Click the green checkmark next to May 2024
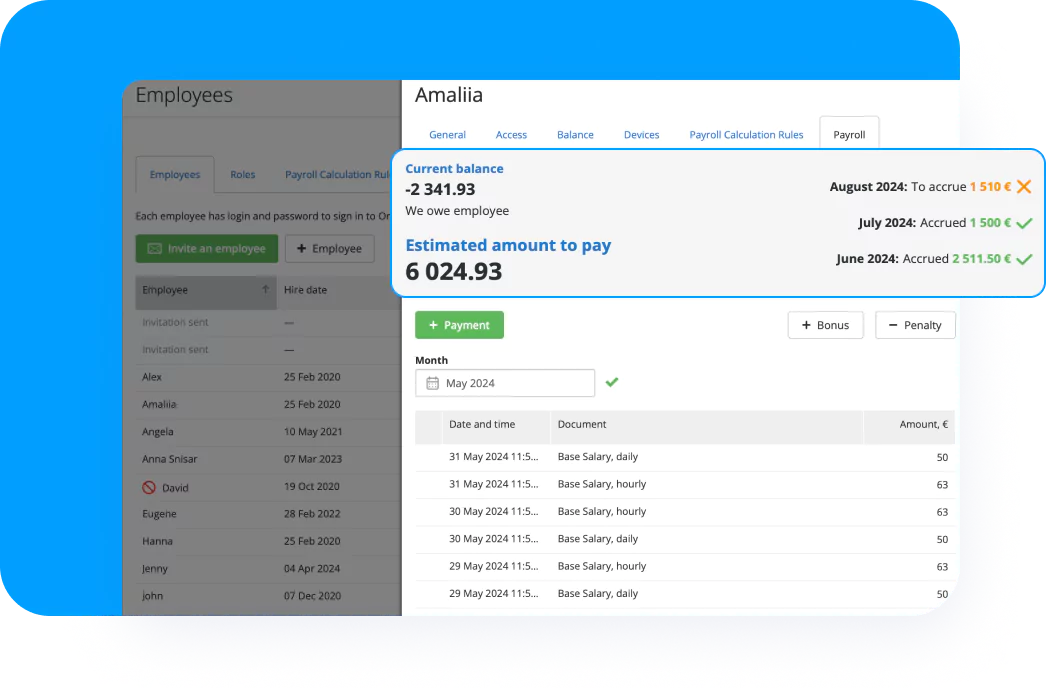Viewport: 1046px width, 688px height. pos(612,382)
